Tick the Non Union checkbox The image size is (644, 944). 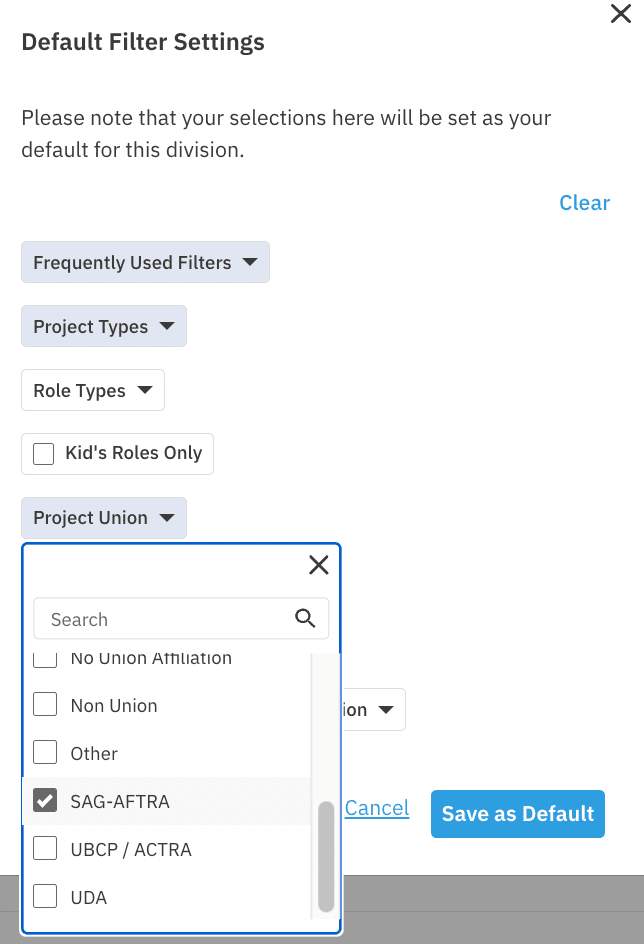(45, 704)
